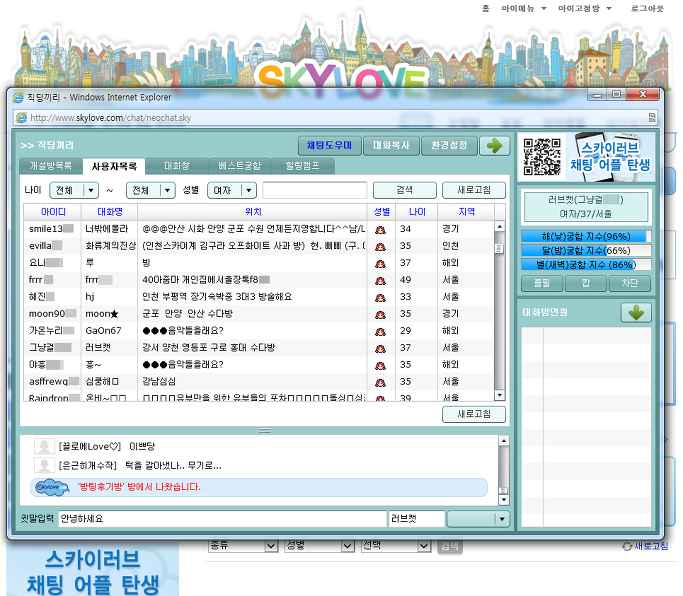683x596 pixels.
Task: Click the avatar next to 은근히개수작 message
Action: (x=44, y=465)
